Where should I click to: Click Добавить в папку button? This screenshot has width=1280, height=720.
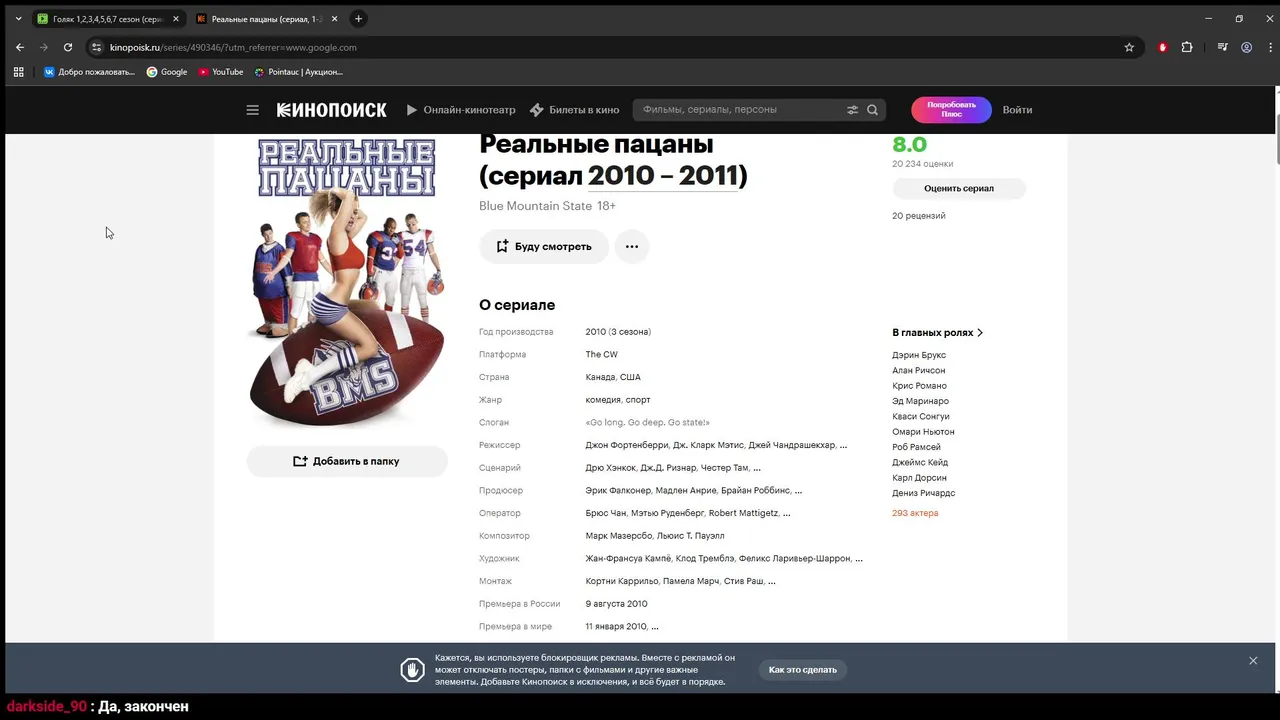(x=347, y=461)
